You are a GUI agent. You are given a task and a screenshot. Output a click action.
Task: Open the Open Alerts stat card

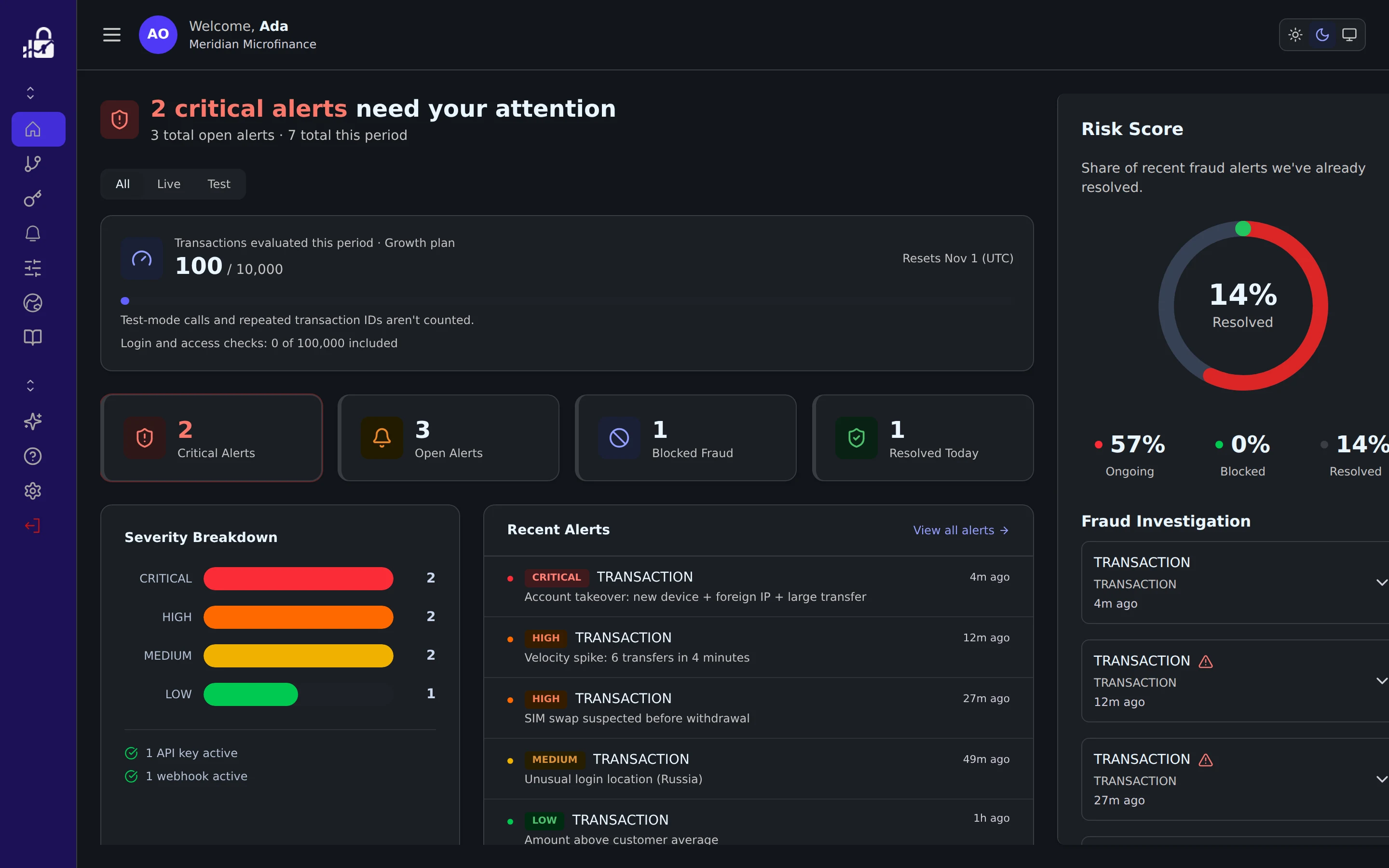coord(449,438)
